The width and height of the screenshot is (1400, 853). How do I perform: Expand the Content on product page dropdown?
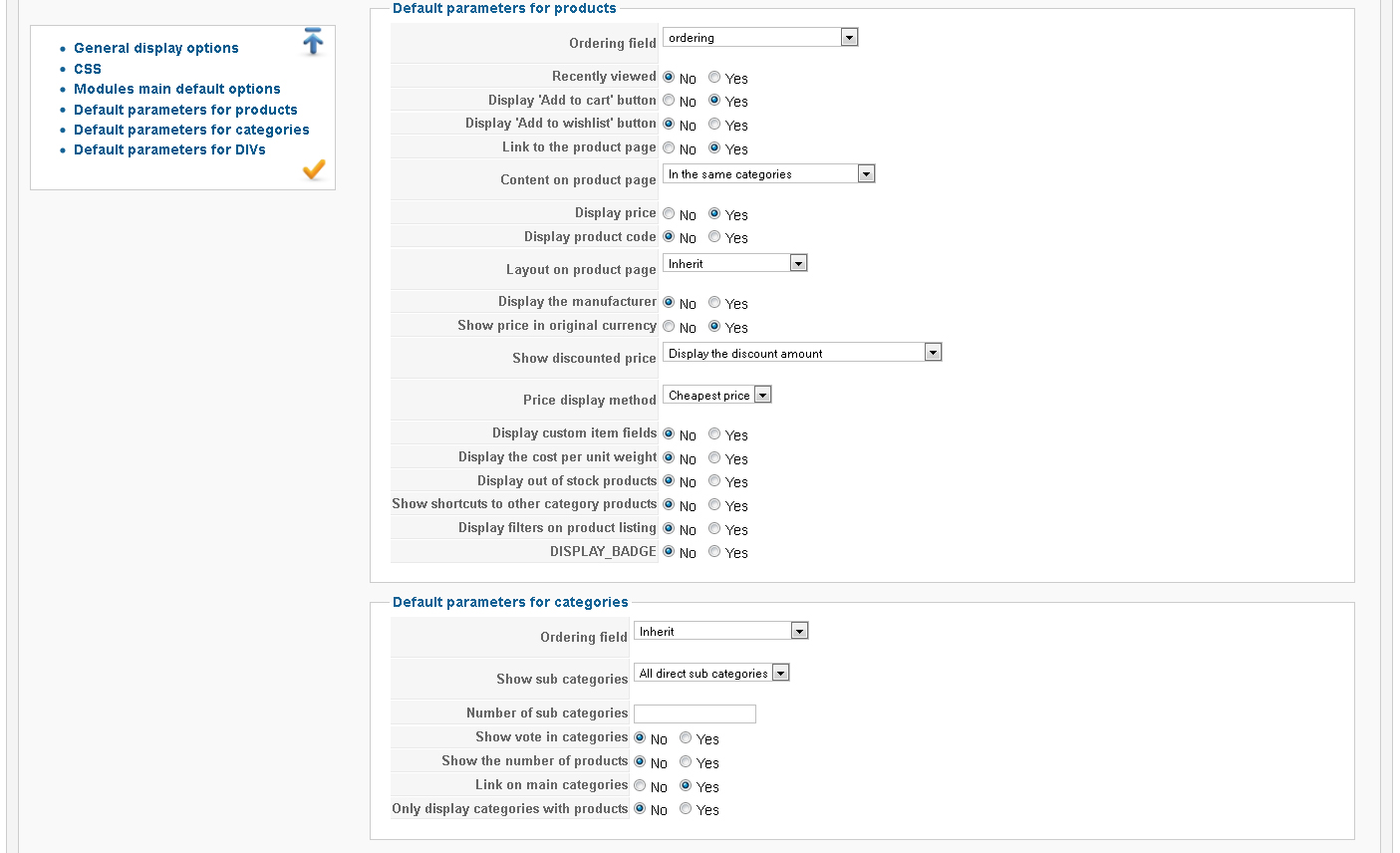768,174
